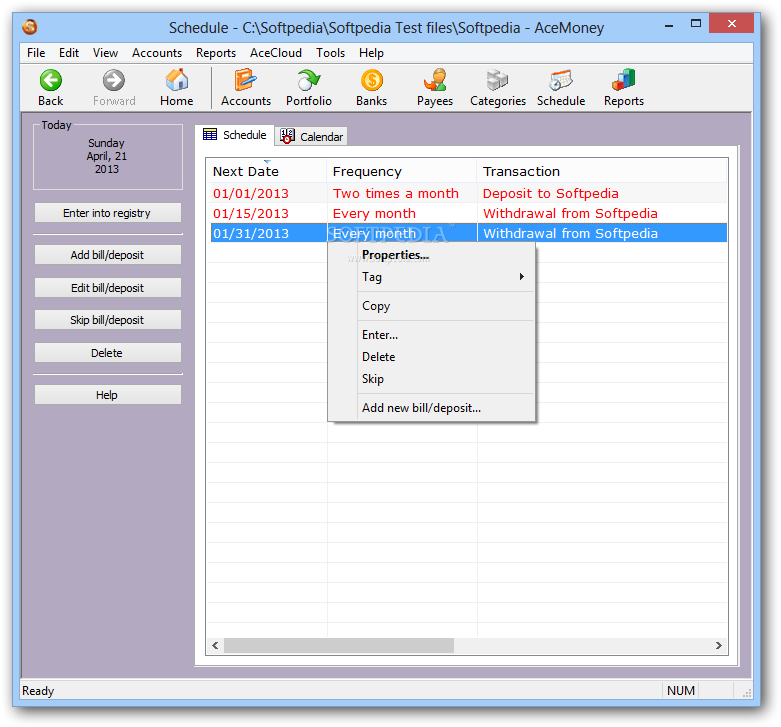
Task: Click the scrollbar right arrow
Action: coord(719,645)
